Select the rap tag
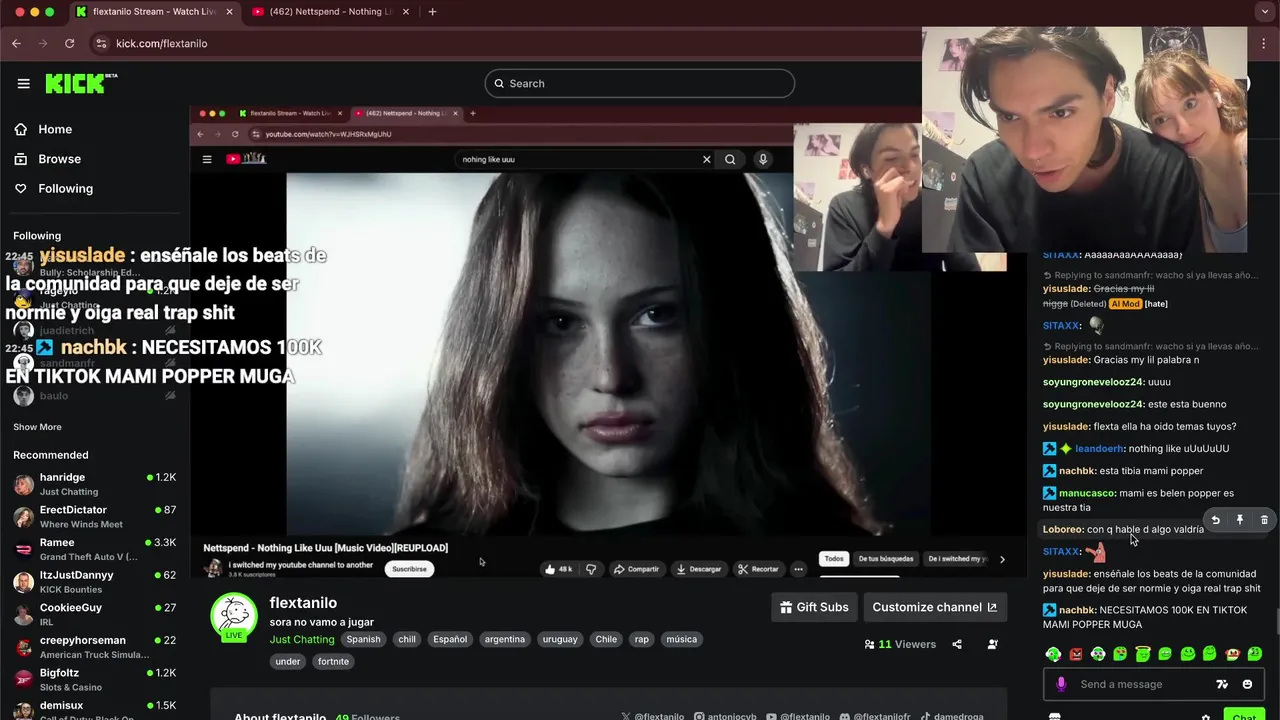This screenshot has width=1280, height=720. click(x=641, y=639)
